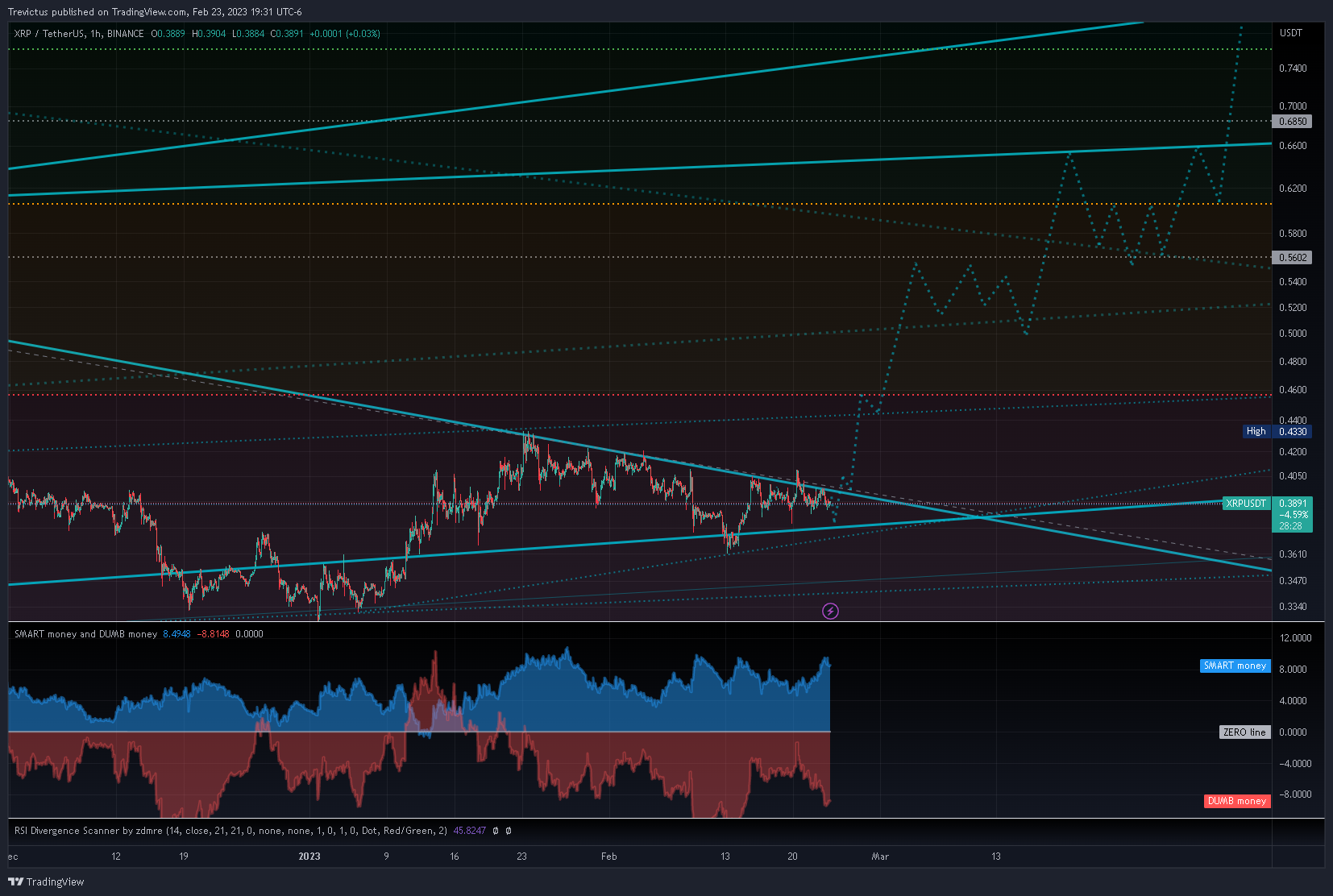Image resolution: width=1333 pixels, height=896 pixels.
Task: Click the 2023 label on the time axis
Action: (309, 857)
